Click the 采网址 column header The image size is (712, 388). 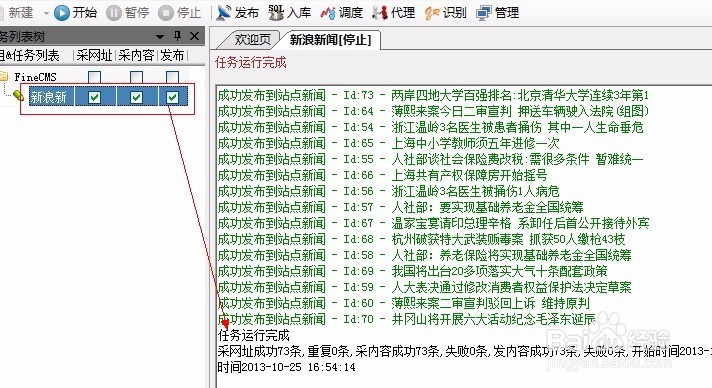(x=94, y=55)
